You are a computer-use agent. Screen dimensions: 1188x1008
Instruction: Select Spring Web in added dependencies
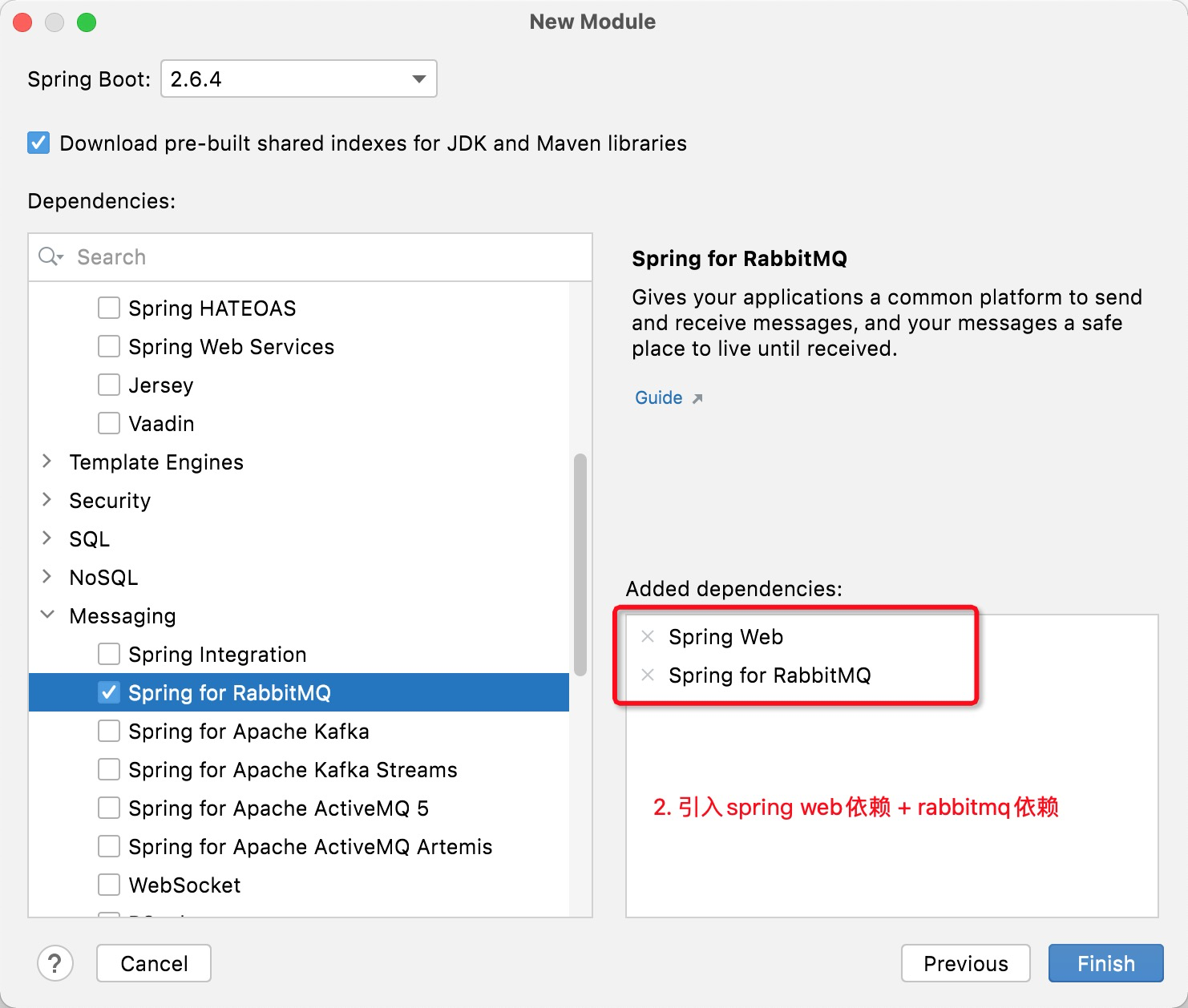(725, 637)
